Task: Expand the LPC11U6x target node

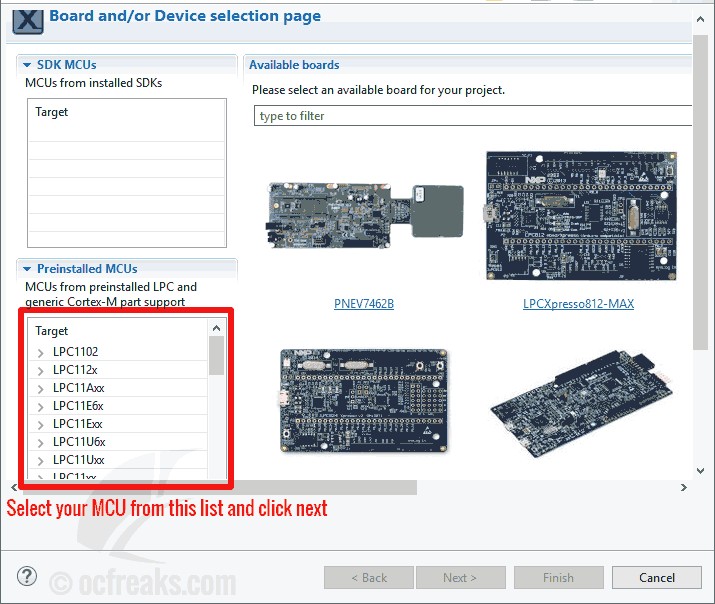Action: 41,443
